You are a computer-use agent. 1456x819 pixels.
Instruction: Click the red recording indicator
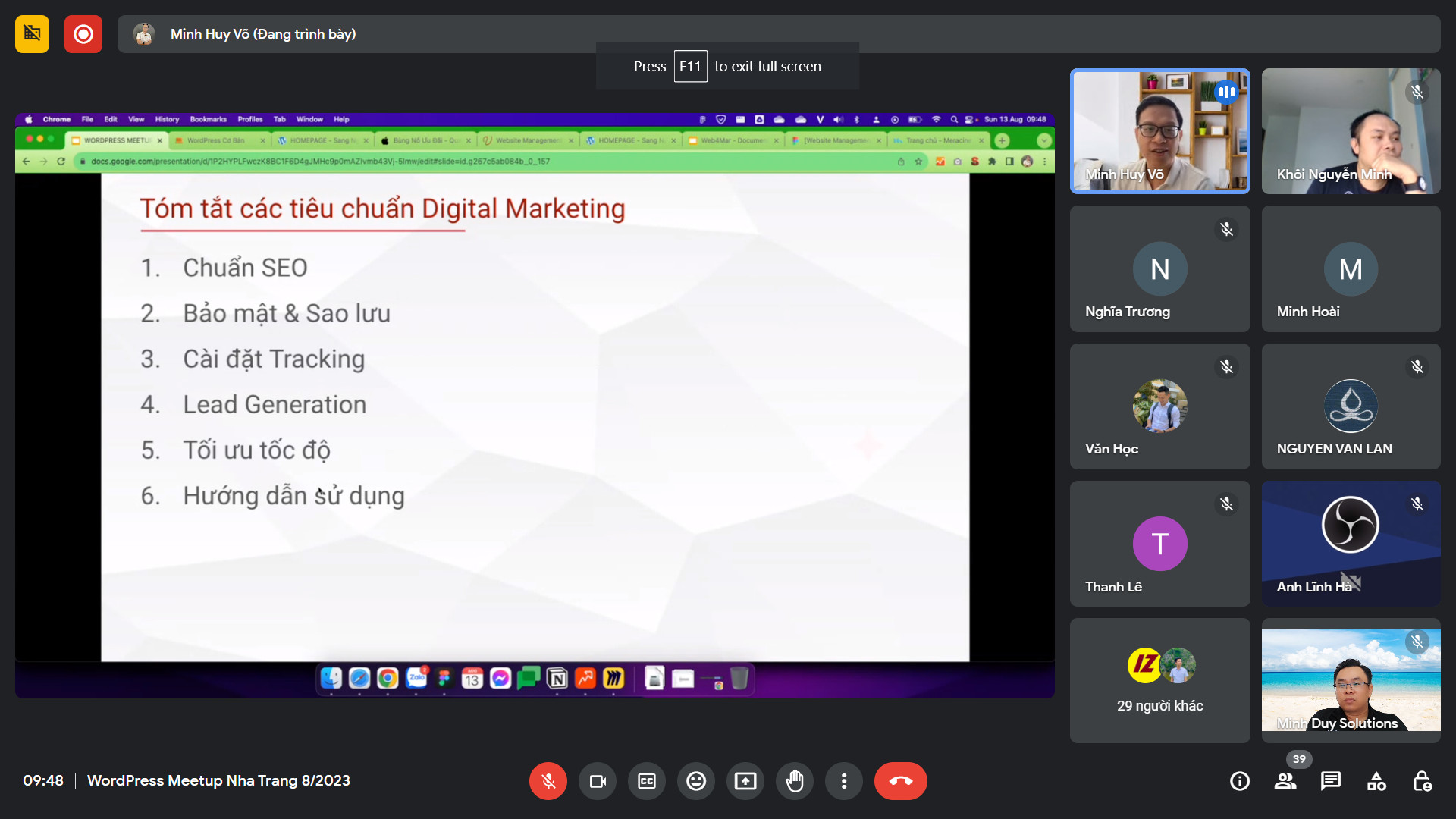(x=83, y=34)
